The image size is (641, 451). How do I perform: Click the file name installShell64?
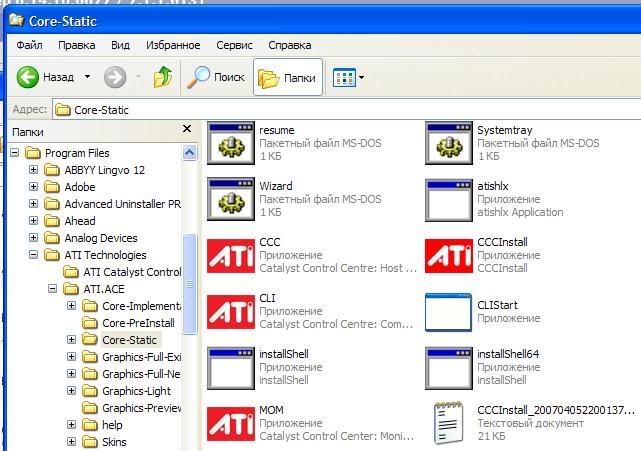pyautogui.click(x=508, y=354)
